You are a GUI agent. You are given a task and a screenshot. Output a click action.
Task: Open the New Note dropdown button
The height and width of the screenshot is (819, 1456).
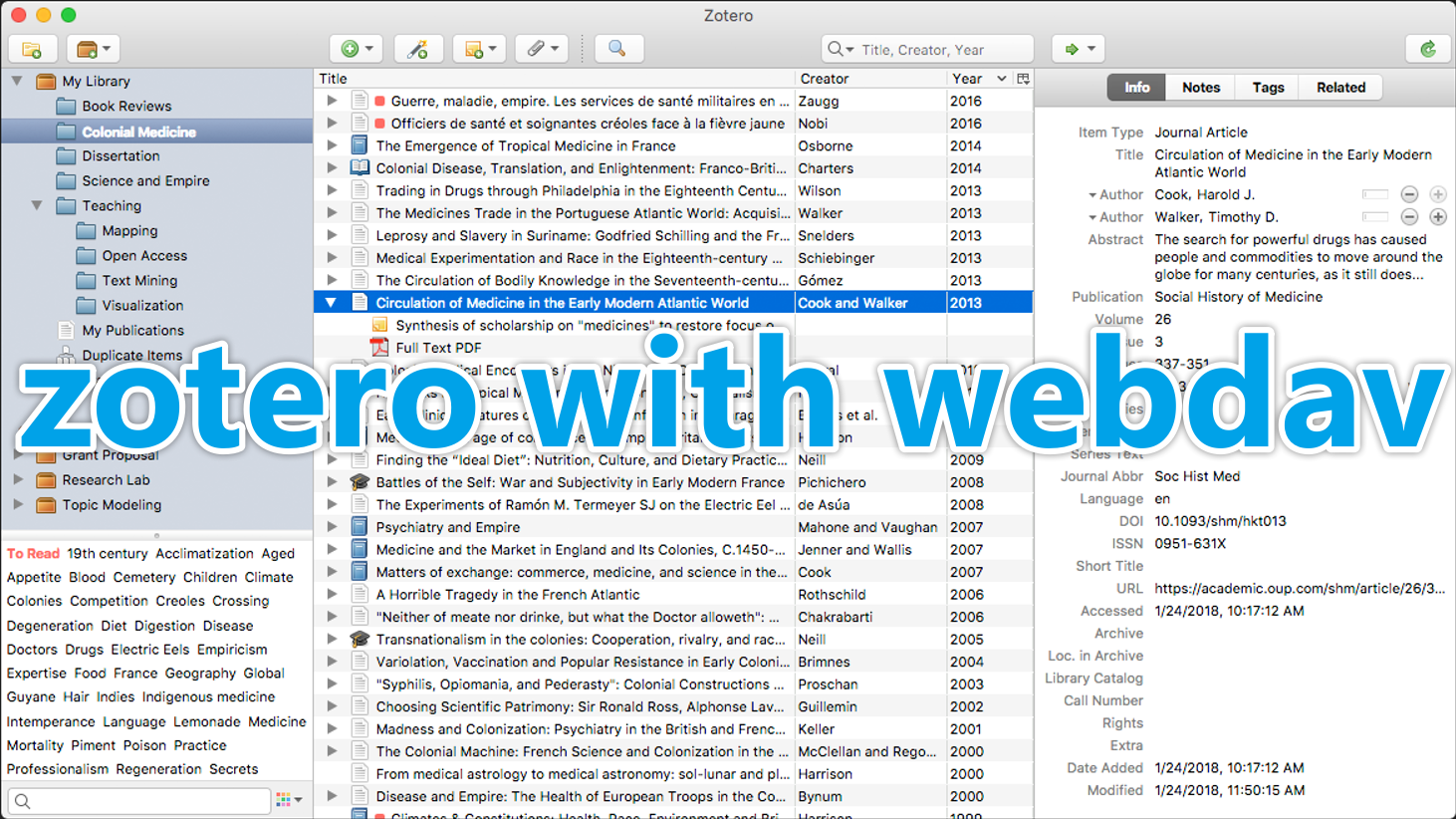pyautogui.click(x=479, y=49)
